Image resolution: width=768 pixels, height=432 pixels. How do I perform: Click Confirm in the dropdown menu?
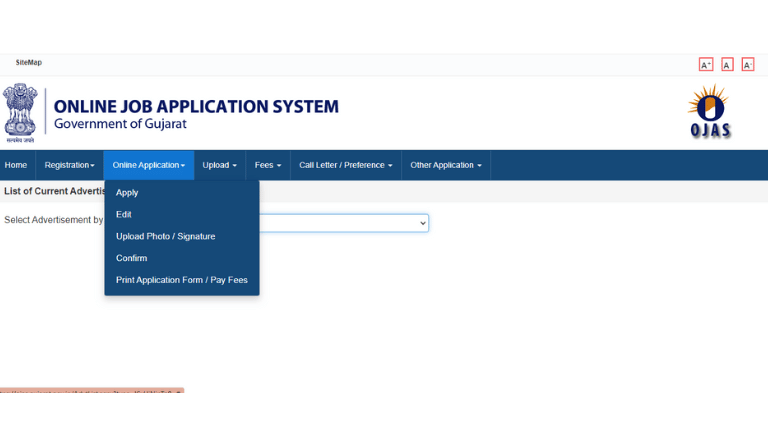131,259
